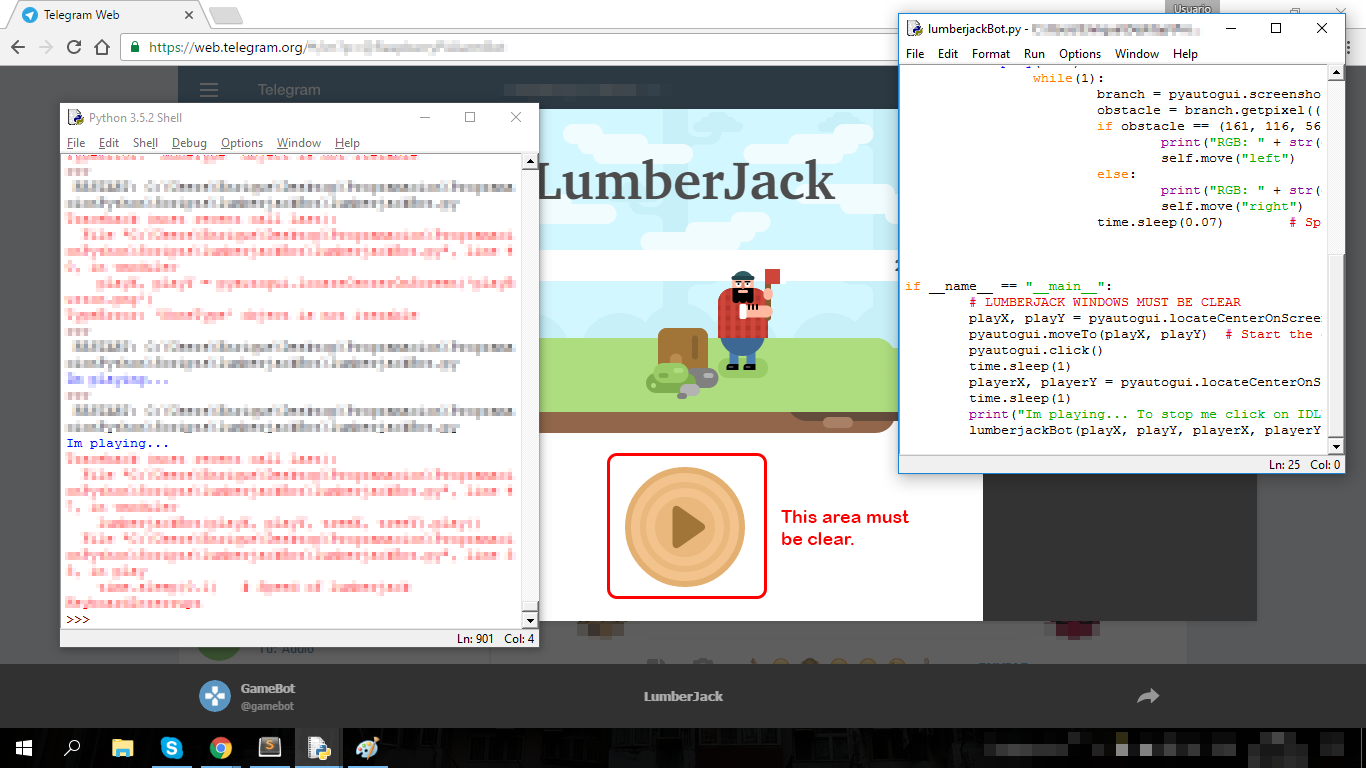Click the LumberJack title in bottom bar
The height and width of the screenshot is (768, 1366).
tap(683, 696)
